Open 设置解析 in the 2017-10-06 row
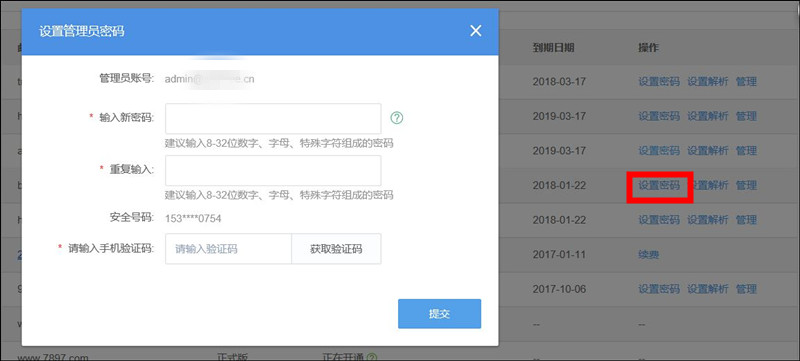 click(x=708, y=289)
